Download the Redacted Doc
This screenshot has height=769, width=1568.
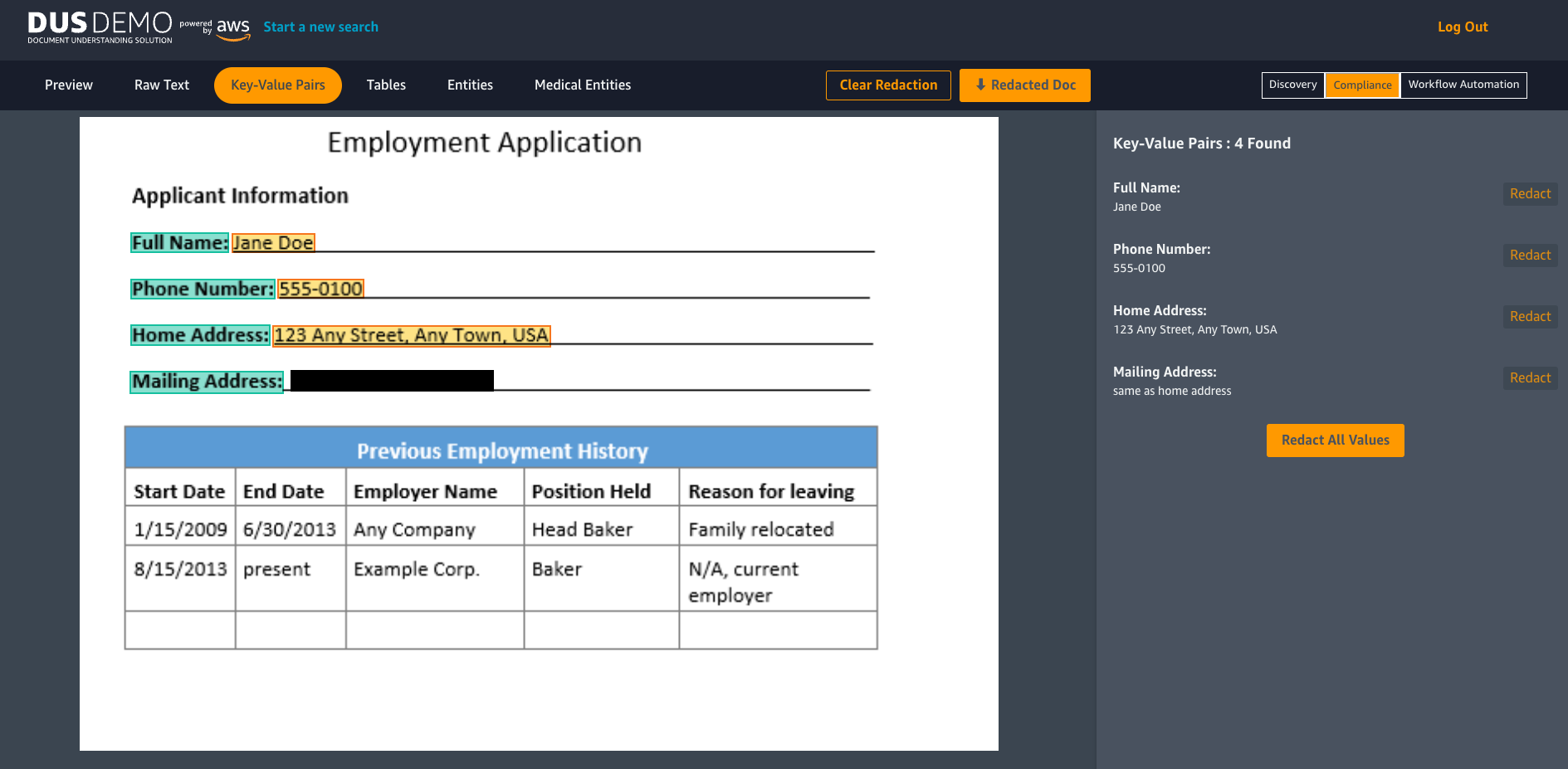(x=1025, y=85)
